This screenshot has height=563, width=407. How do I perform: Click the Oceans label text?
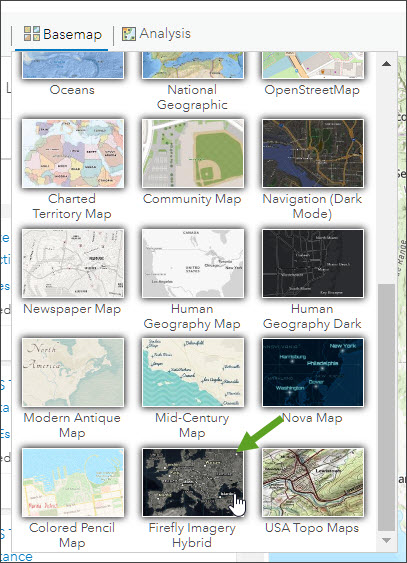[x=72, y=90]
